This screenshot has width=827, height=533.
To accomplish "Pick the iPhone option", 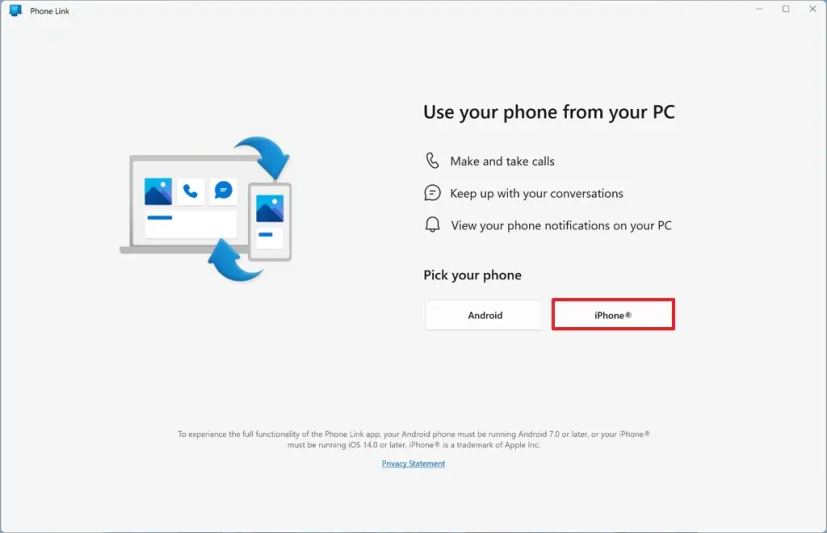I will [613, 315].
